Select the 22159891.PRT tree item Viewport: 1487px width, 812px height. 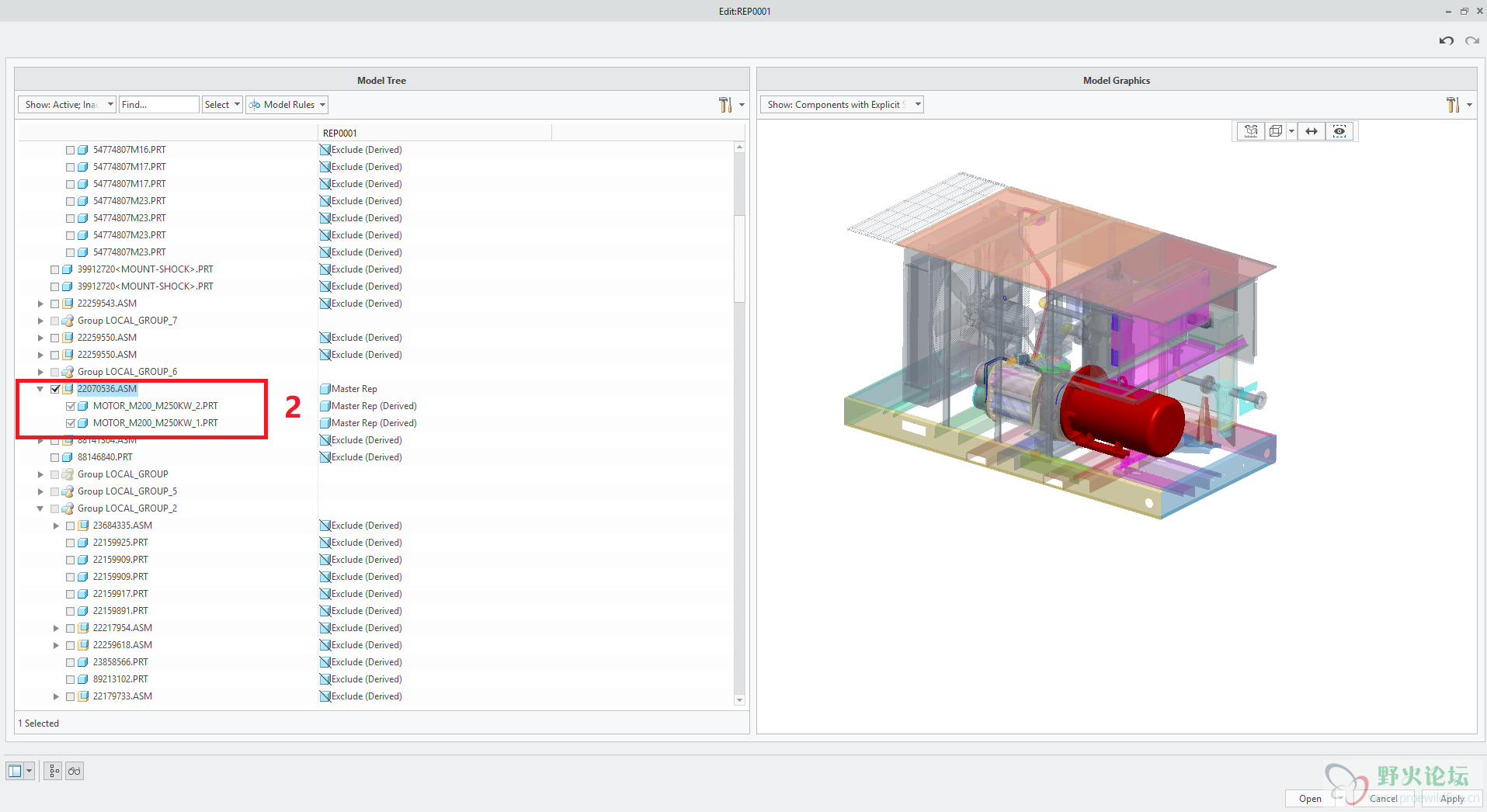(x=120, y=611)
